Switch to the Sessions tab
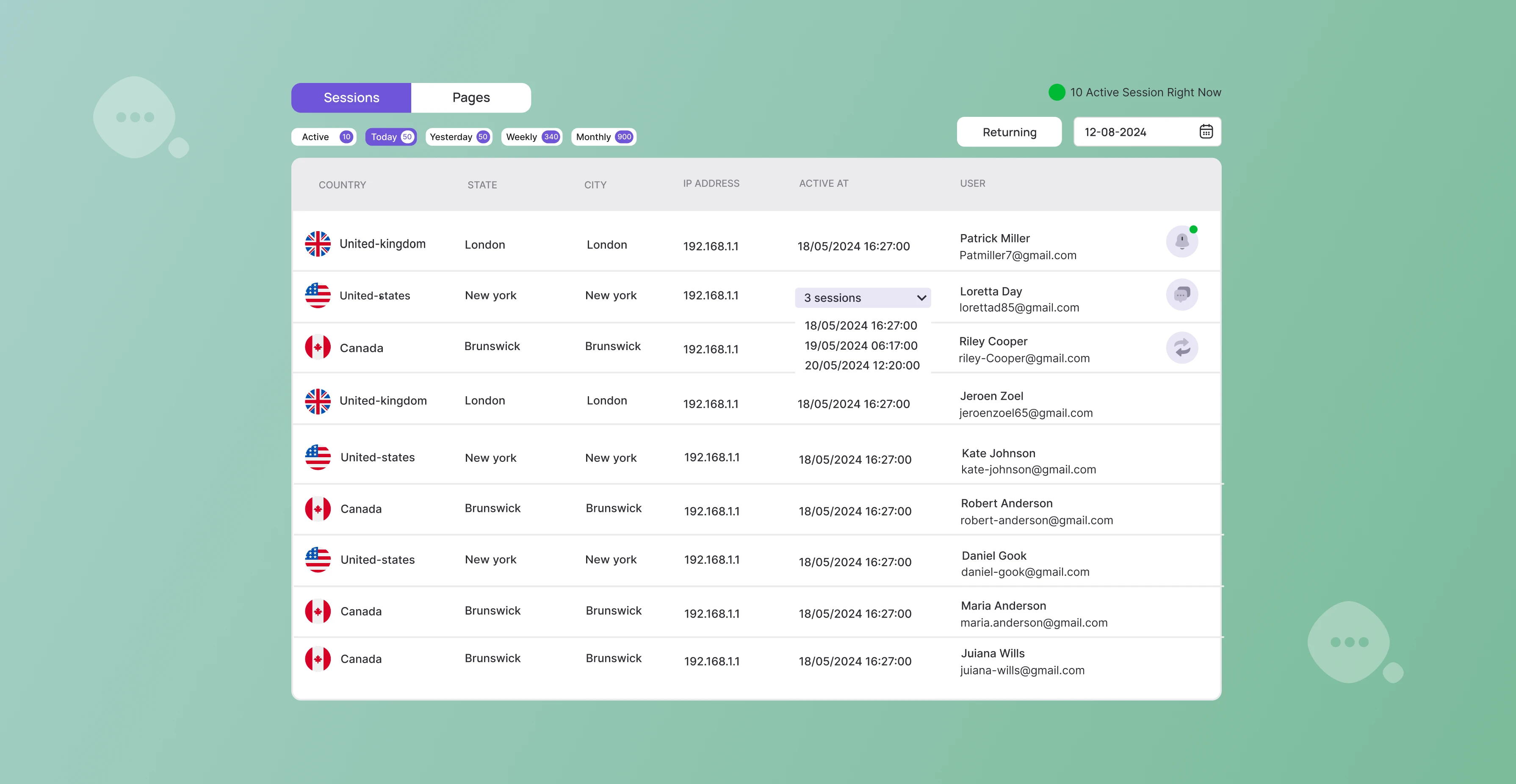Image resolution: width=1516 pixels, height=784 pixels. pyautogui.click(x=351, y=97)
